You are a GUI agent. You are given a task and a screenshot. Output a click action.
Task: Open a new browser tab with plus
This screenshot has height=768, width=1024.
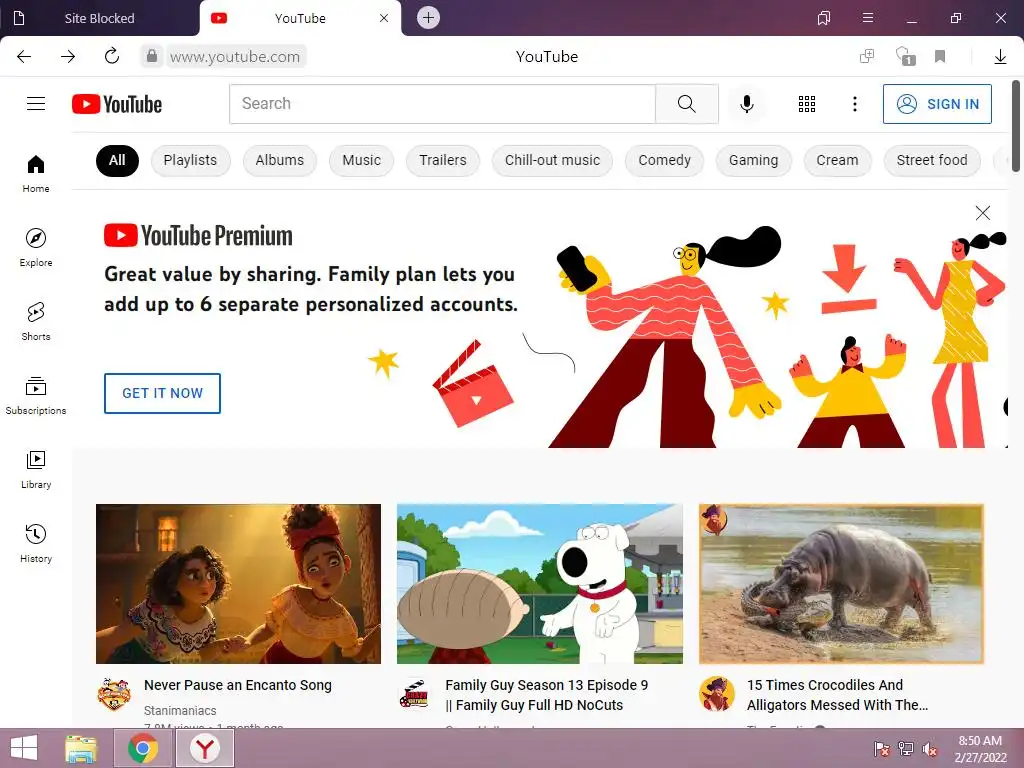tap(428, 18)
